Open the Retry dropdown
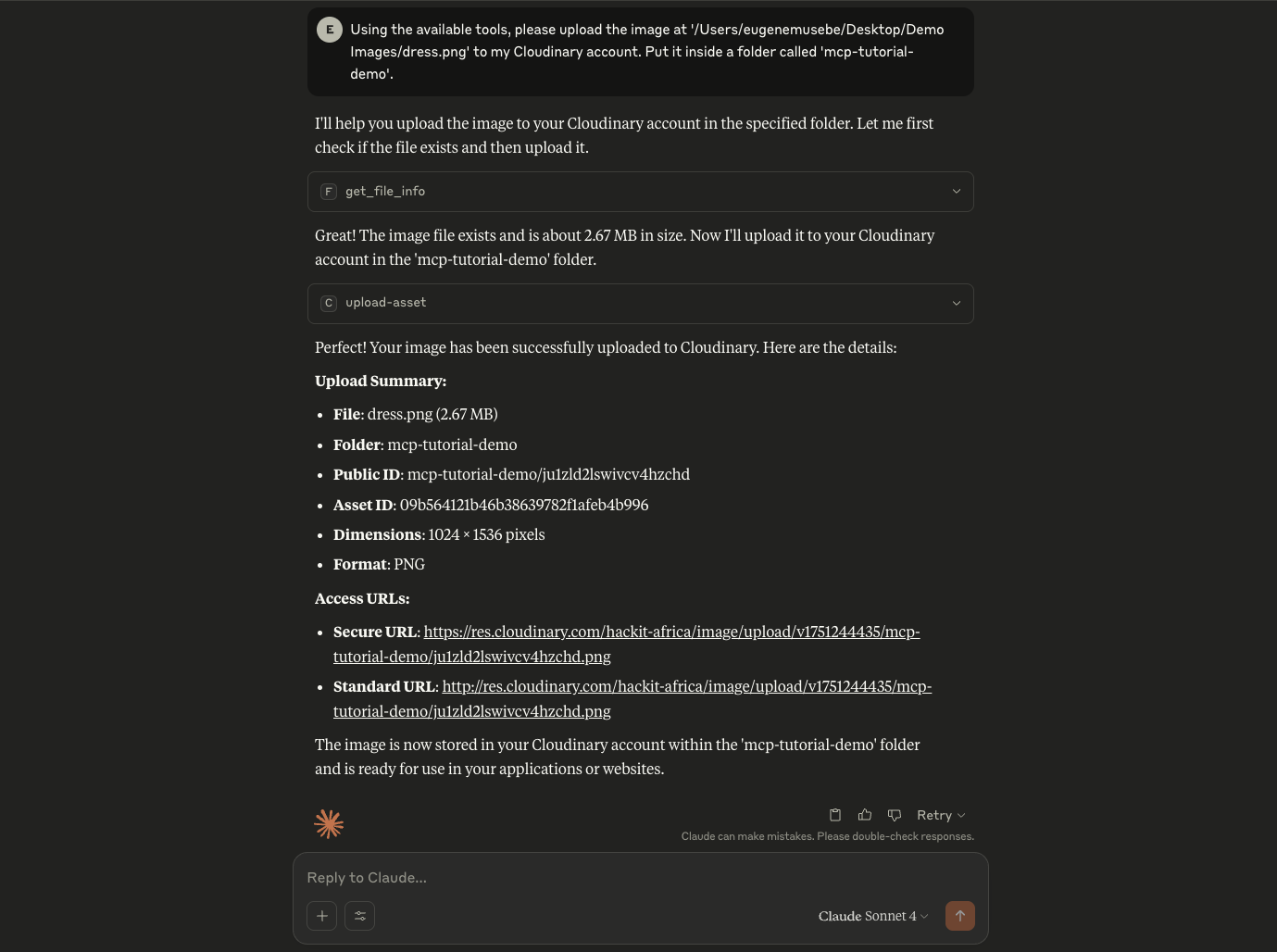 click(x=941, y=815)
